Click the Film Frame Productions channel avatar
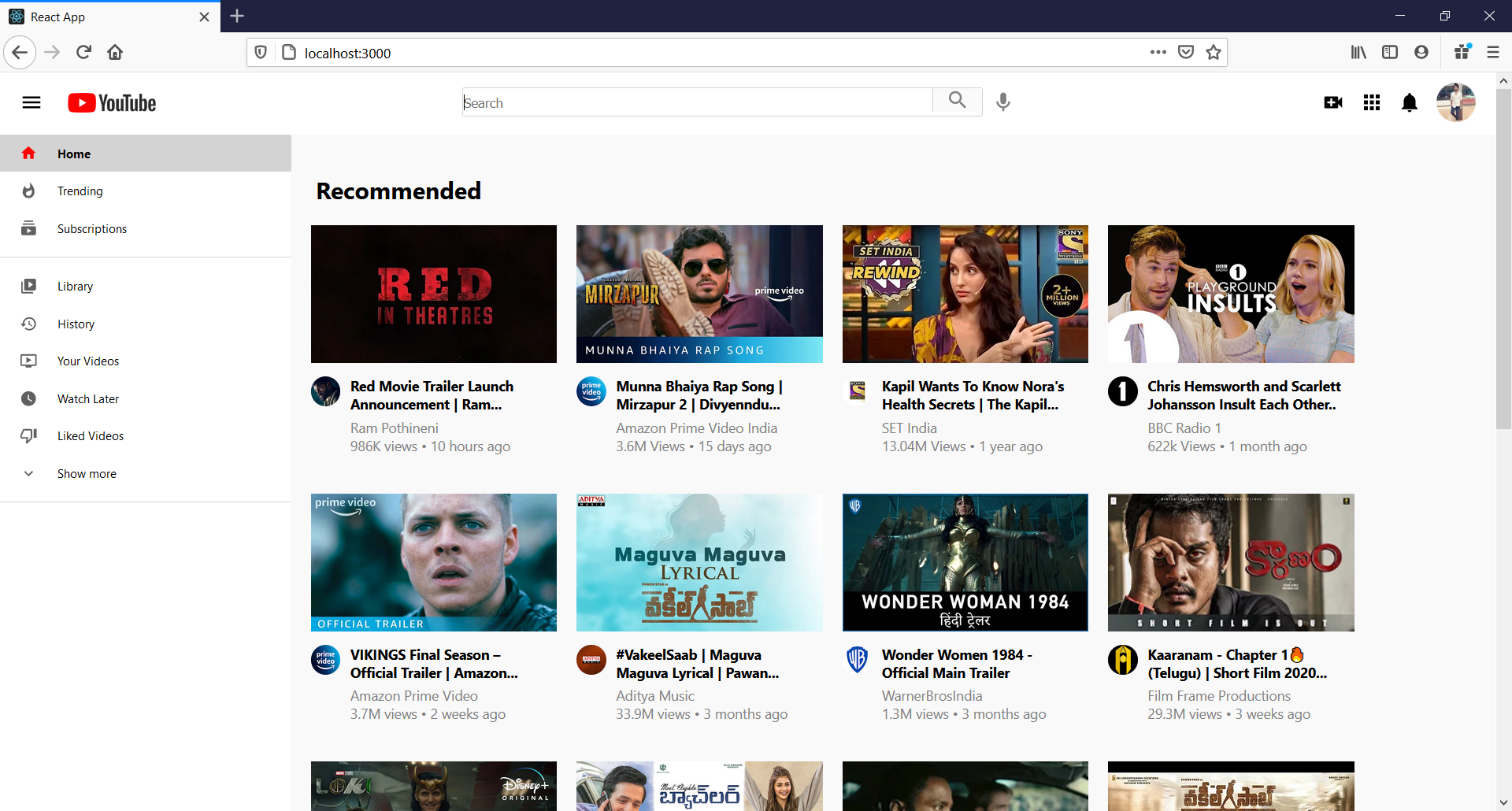Viewport: 1512px width, 811px height. pyautogui.click(x=1122, y=659)
